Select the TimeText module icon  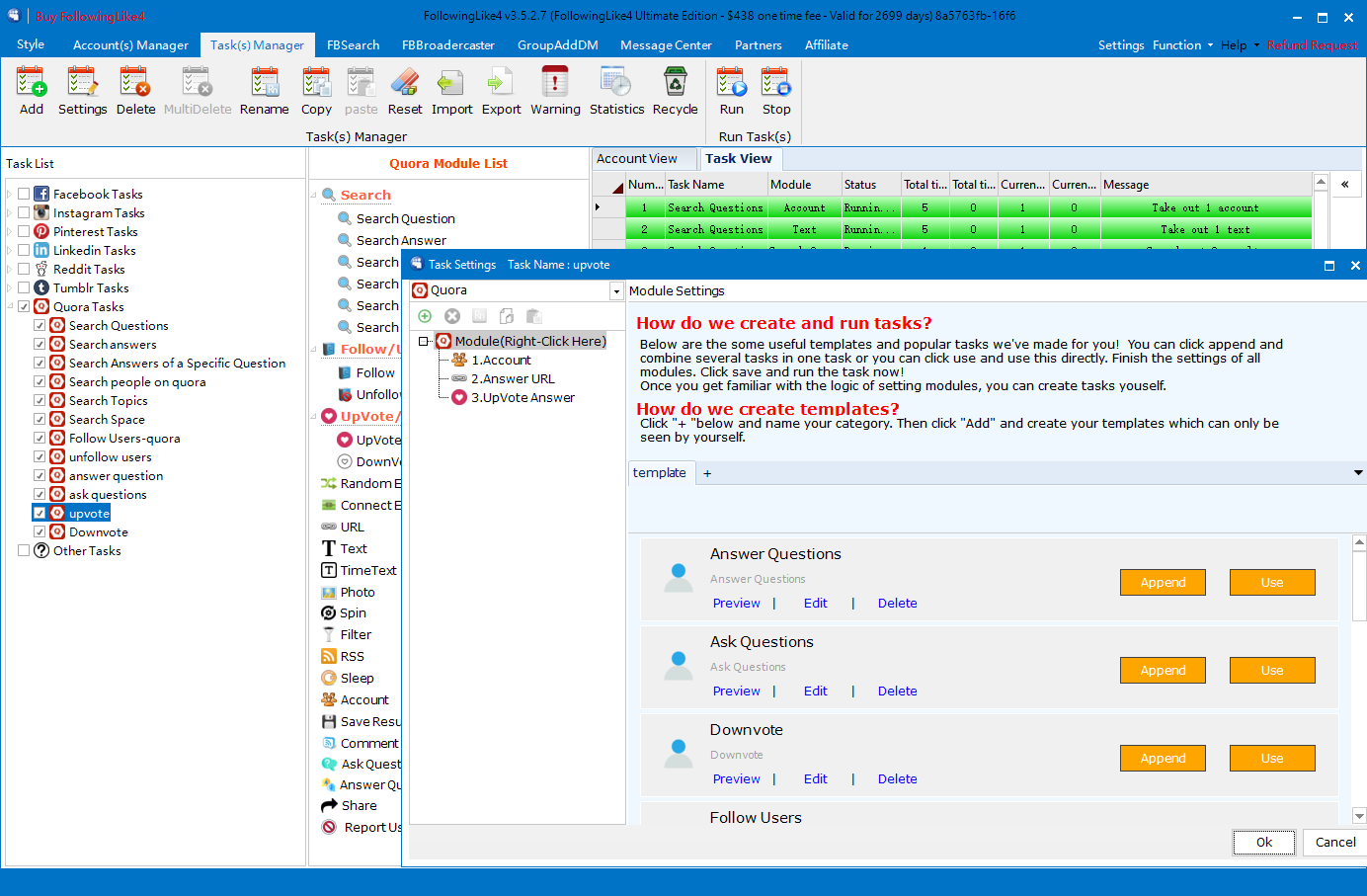329,571
